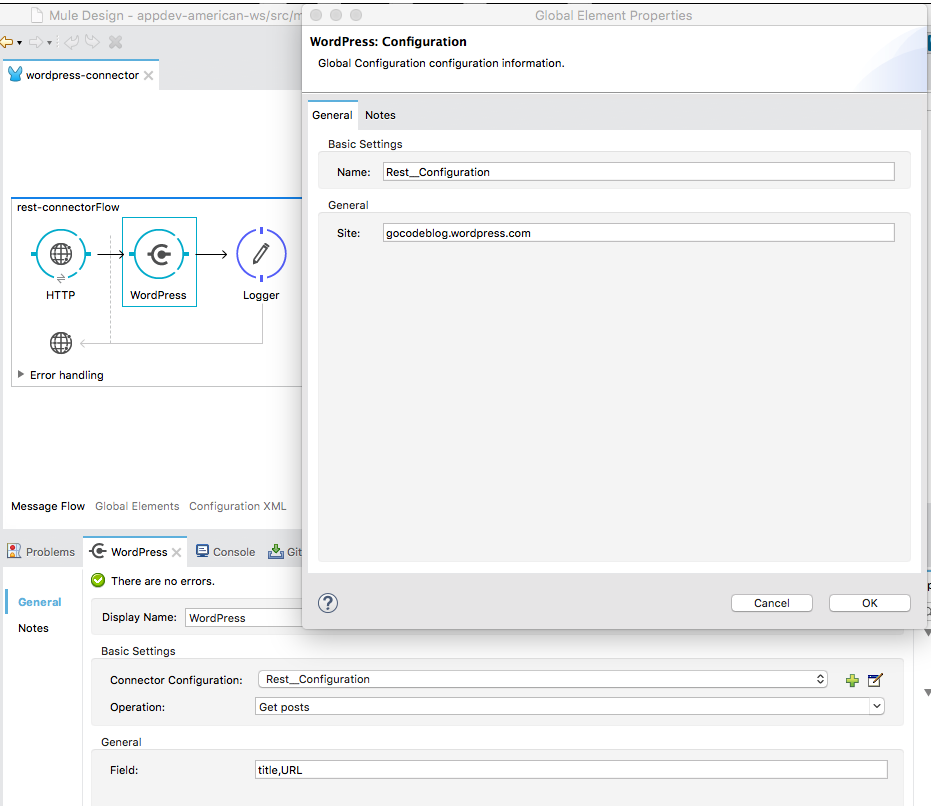This screenshot has height=806, width=931.
Task: Cancel the Global Element Properties dialog
Action: coord(771,603)
